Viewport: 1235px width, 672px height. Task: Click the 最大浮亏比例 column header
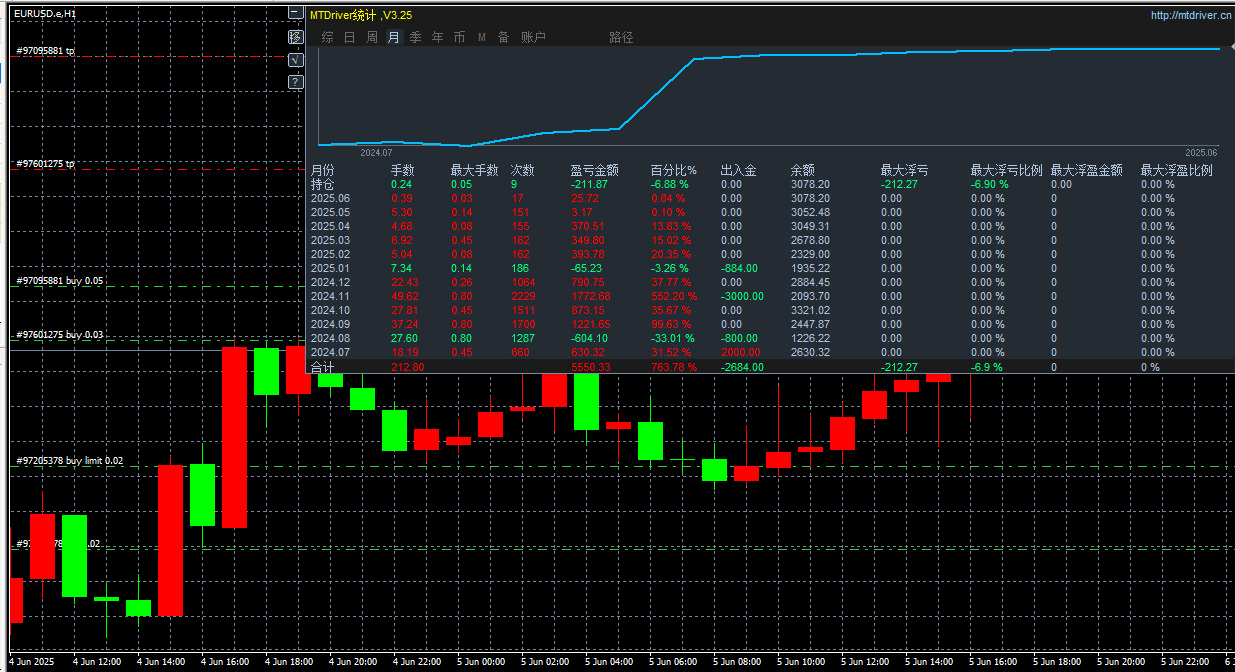click(1006, 170)
